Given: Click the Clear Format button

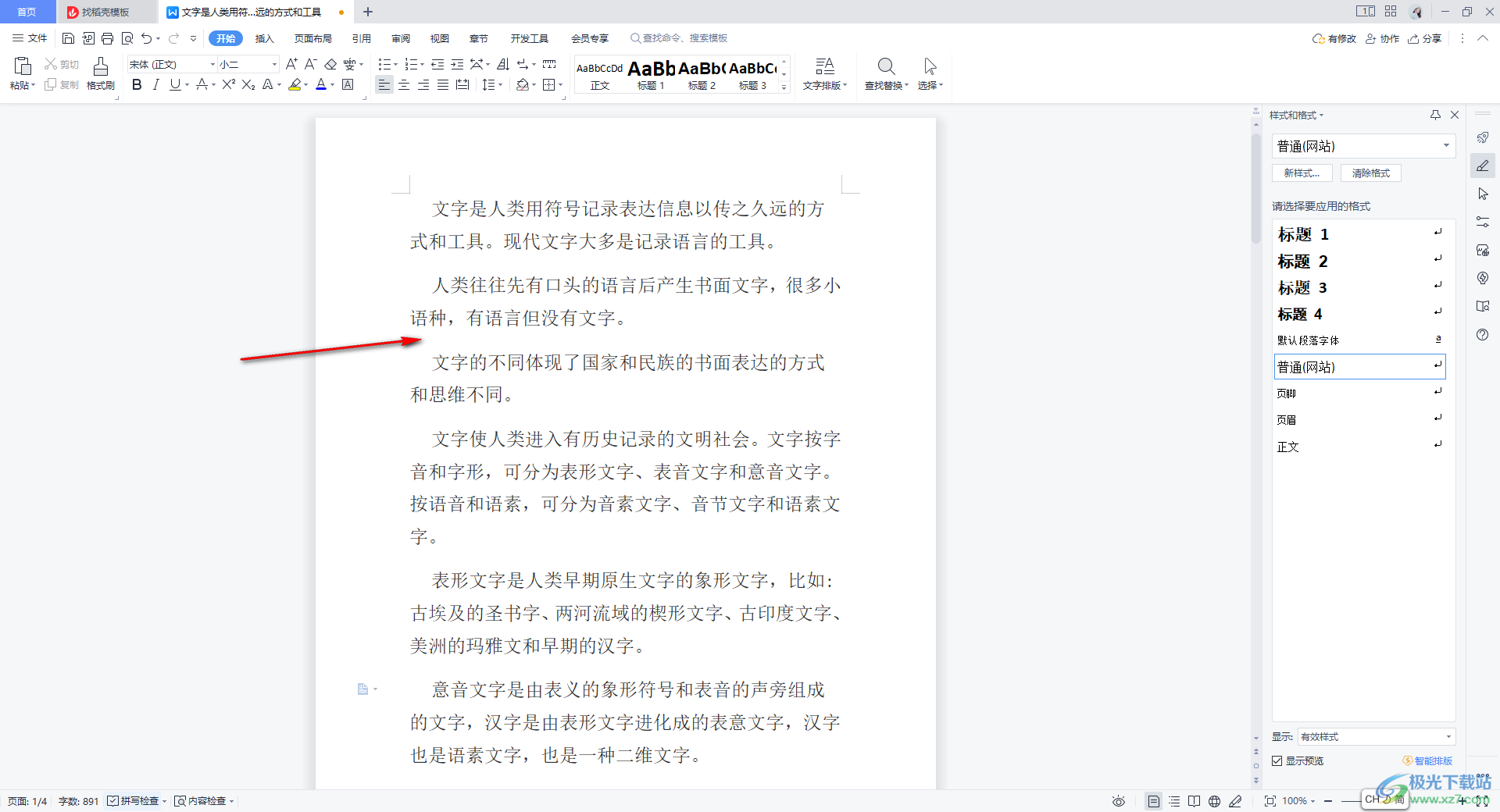Looking at the screenshot, I should pyautogui.click(x=1371, y=173).
